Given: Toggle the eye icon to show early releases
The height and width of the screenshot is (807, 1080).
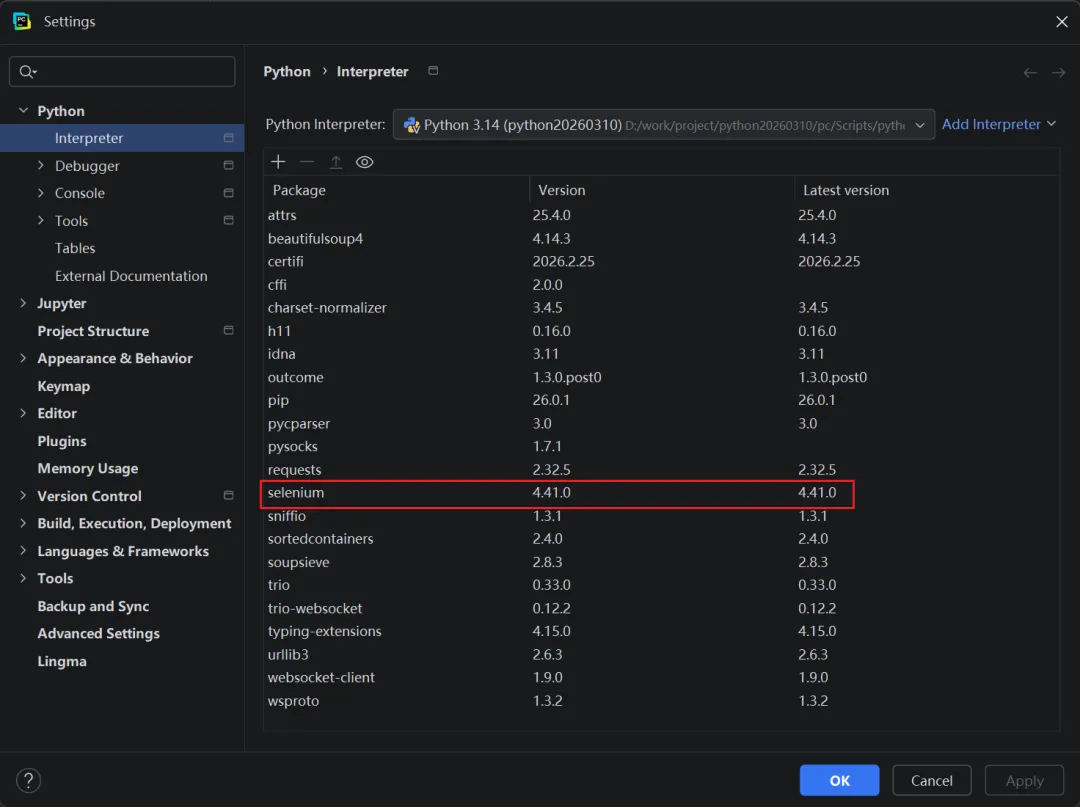Looking at the screenshot, I should (364, 162).
